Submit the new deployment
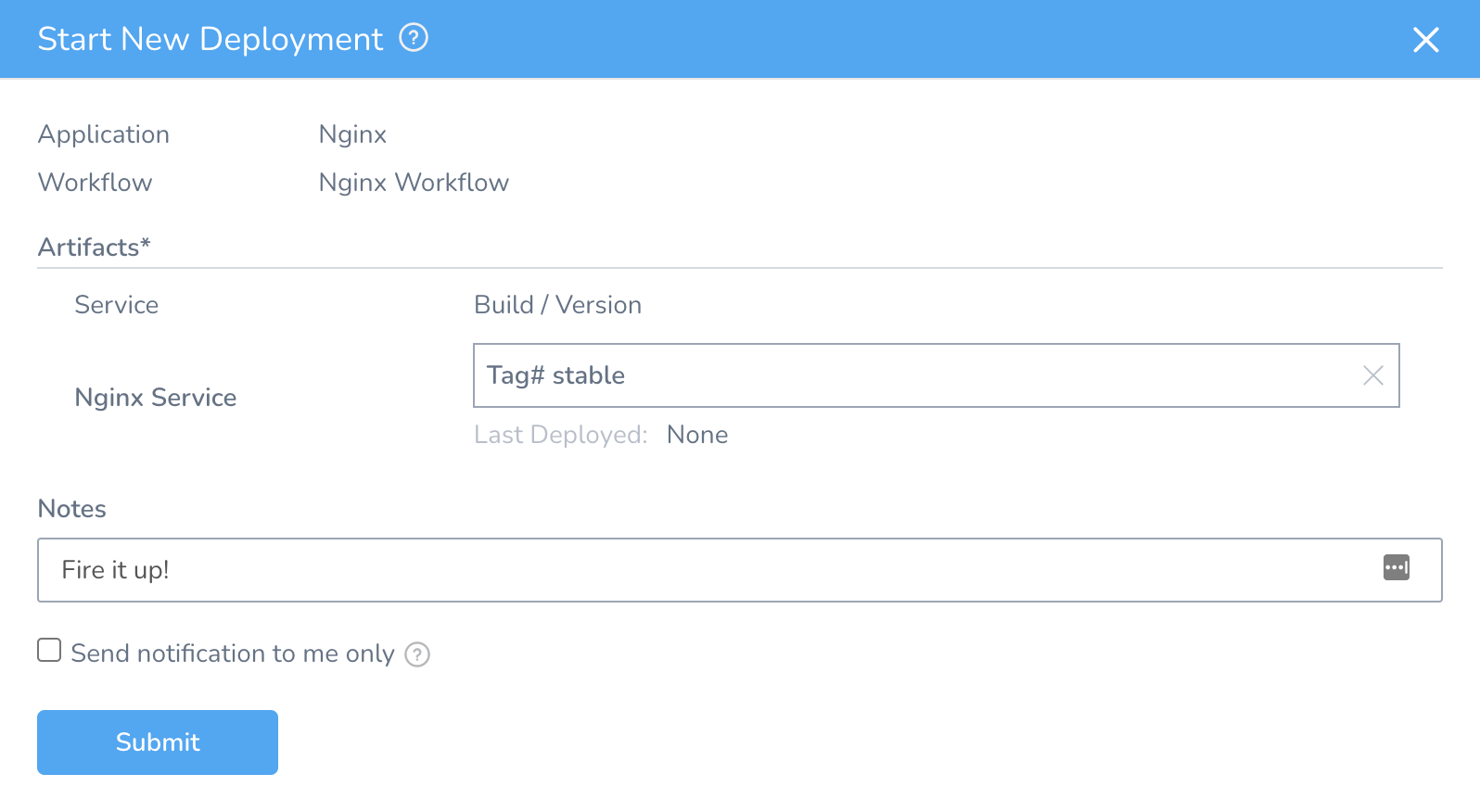1480x812 pixels. pyautogui.click(x=157, y=742)
